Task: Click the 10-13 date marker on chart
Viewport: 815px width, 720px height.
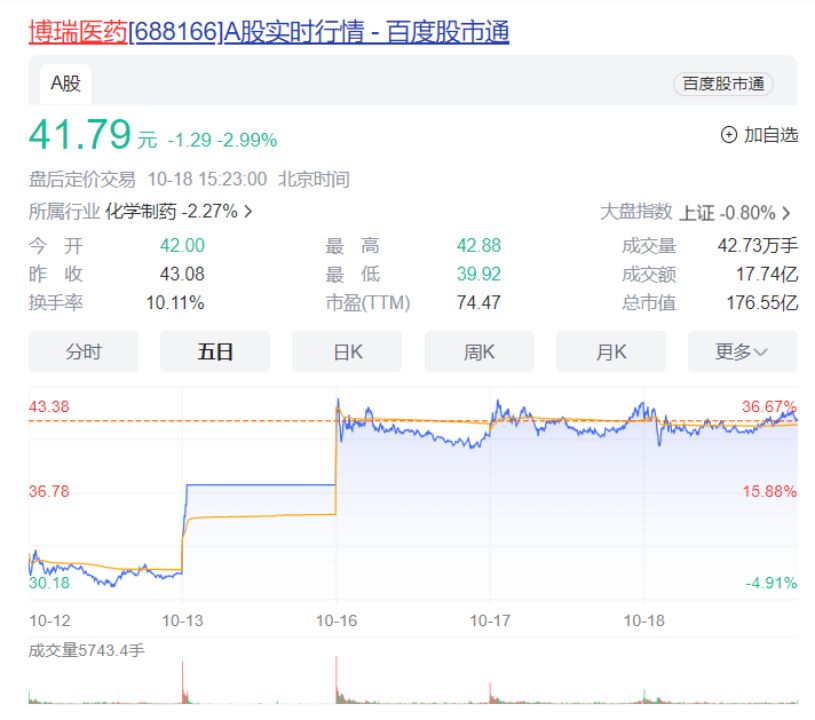Action: 182,620
